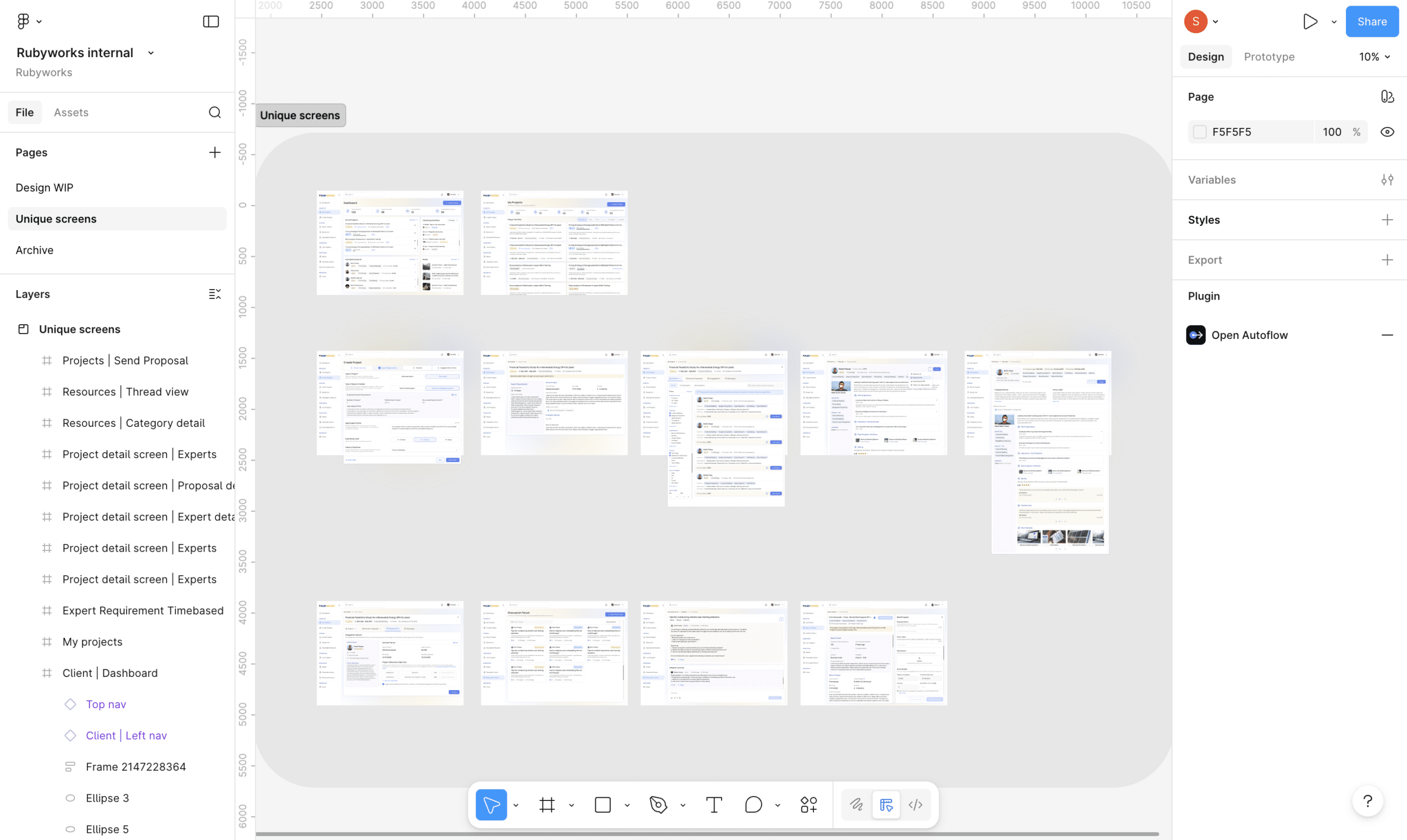Click the Share button
Viewport: 1407px width, 840px height.
[1372, 21]
